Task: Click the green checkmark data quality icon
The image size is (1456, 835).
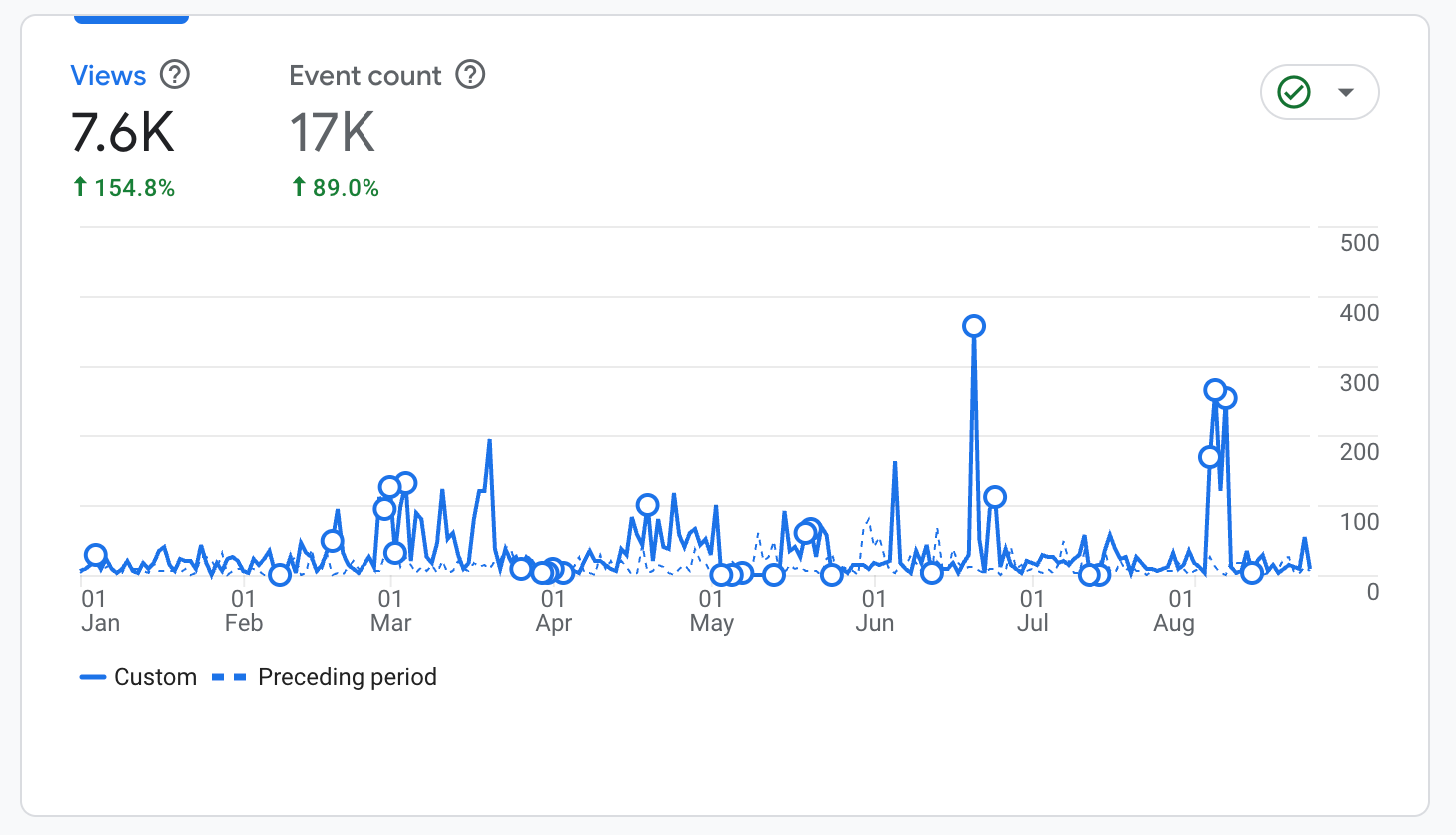Action: (1294, 92)
